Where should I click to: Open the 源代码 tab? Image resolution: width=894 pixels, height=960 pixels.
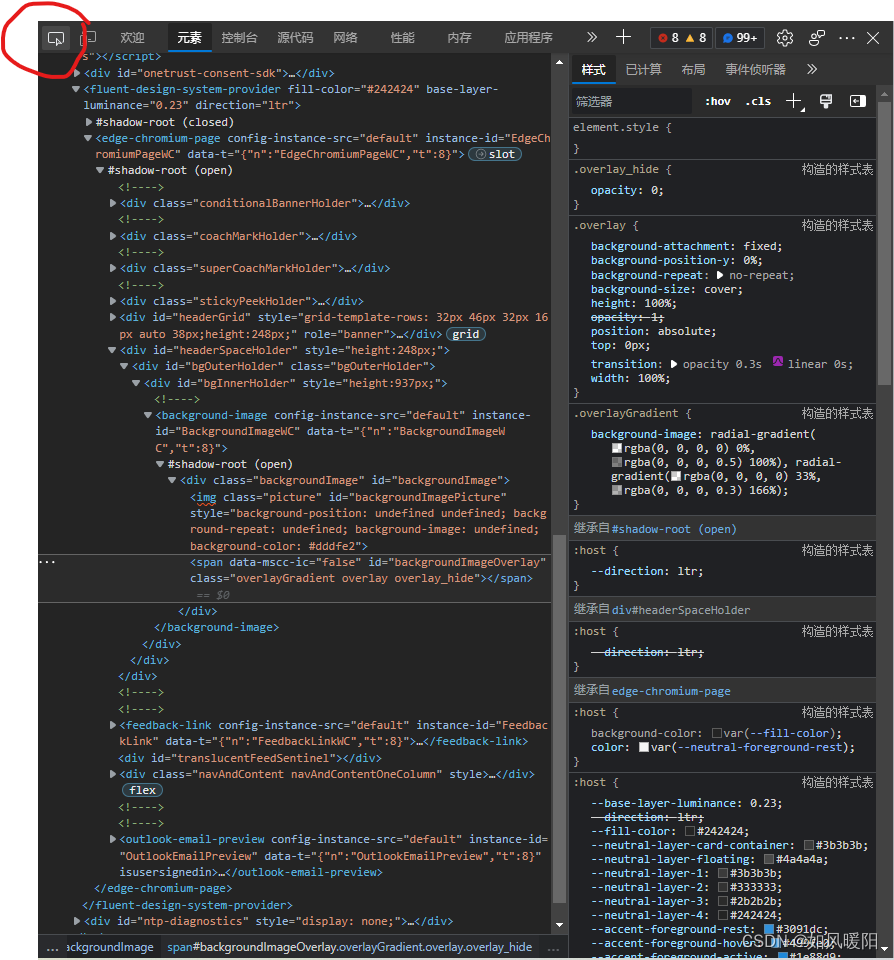tap(295, 38)
